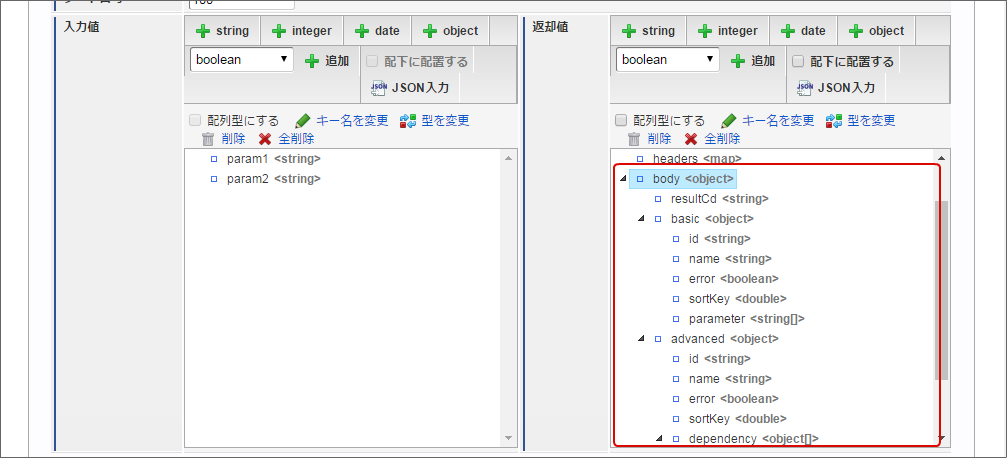Click the 入力値 tree scroll down arrow
The width and height of the screenshot is (1007, 458).
pyautogui.click(x=509, y=438)
